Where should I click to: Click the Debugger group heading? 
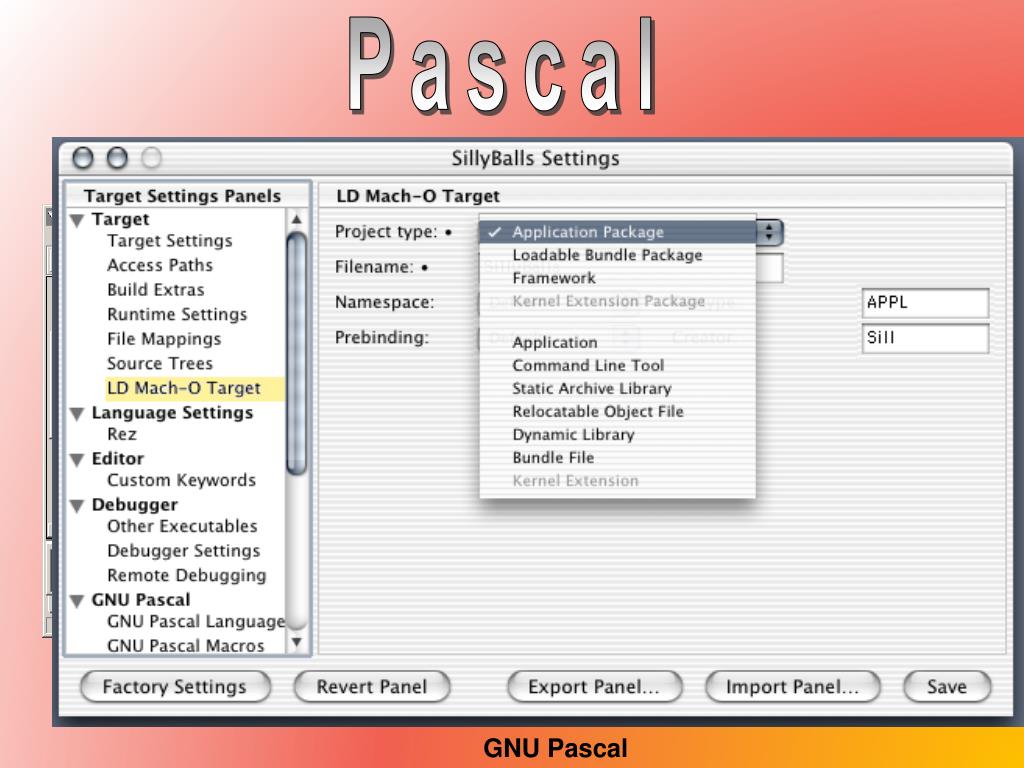pyautogui.click(x=135, y=505)
